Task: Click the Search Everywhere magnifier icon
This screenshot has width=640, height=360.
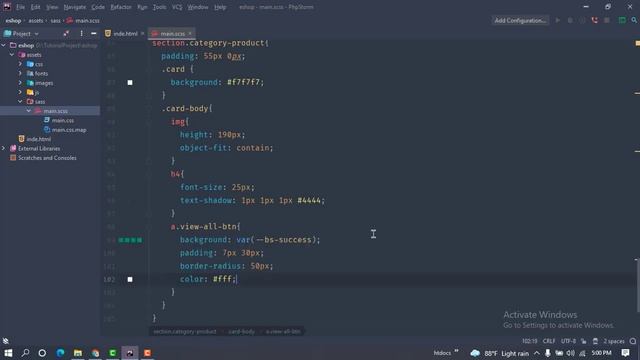Action: coord(634,20)
